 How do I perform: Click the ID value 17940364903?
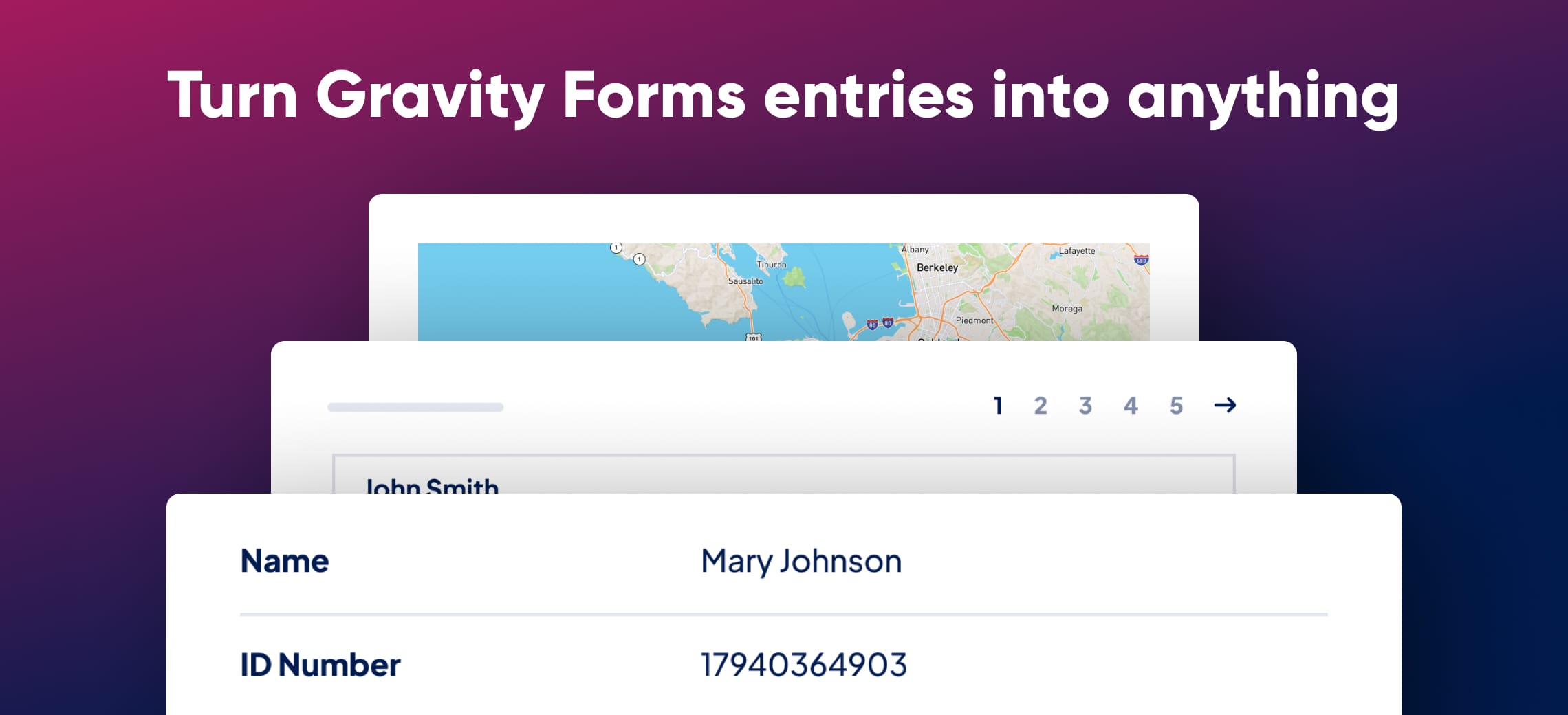pyautogui.click(x=803, y=663)
